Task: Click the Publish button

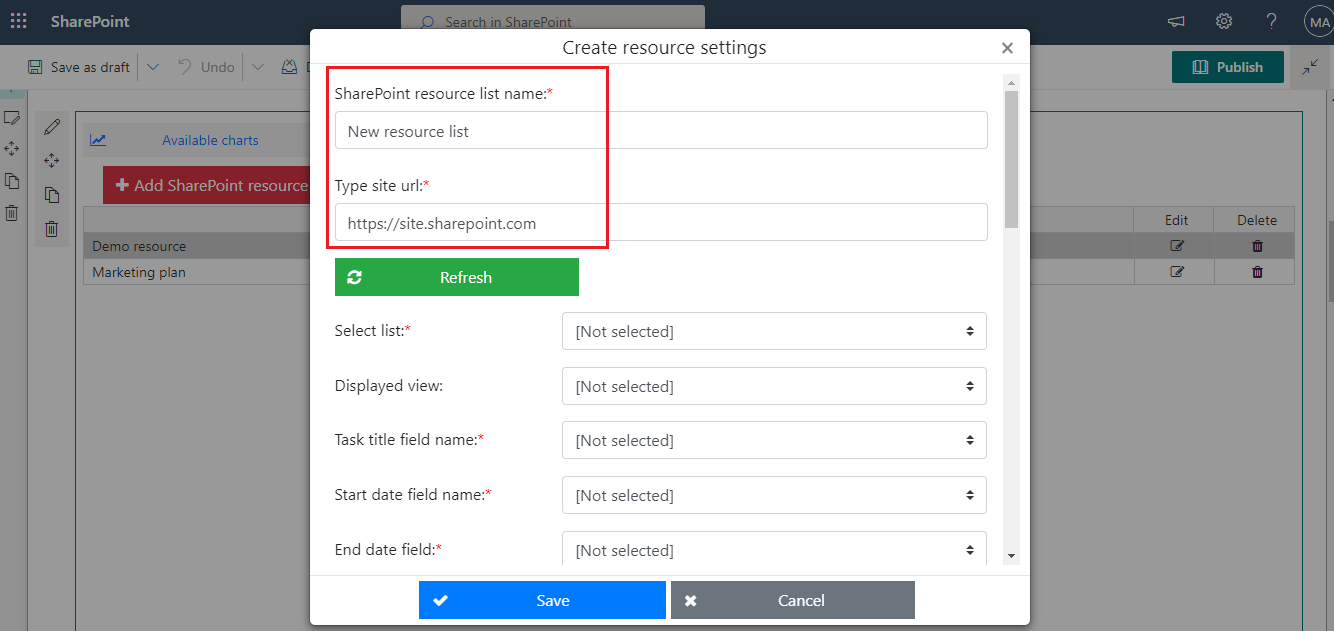Action: (x=1227, y=66)
